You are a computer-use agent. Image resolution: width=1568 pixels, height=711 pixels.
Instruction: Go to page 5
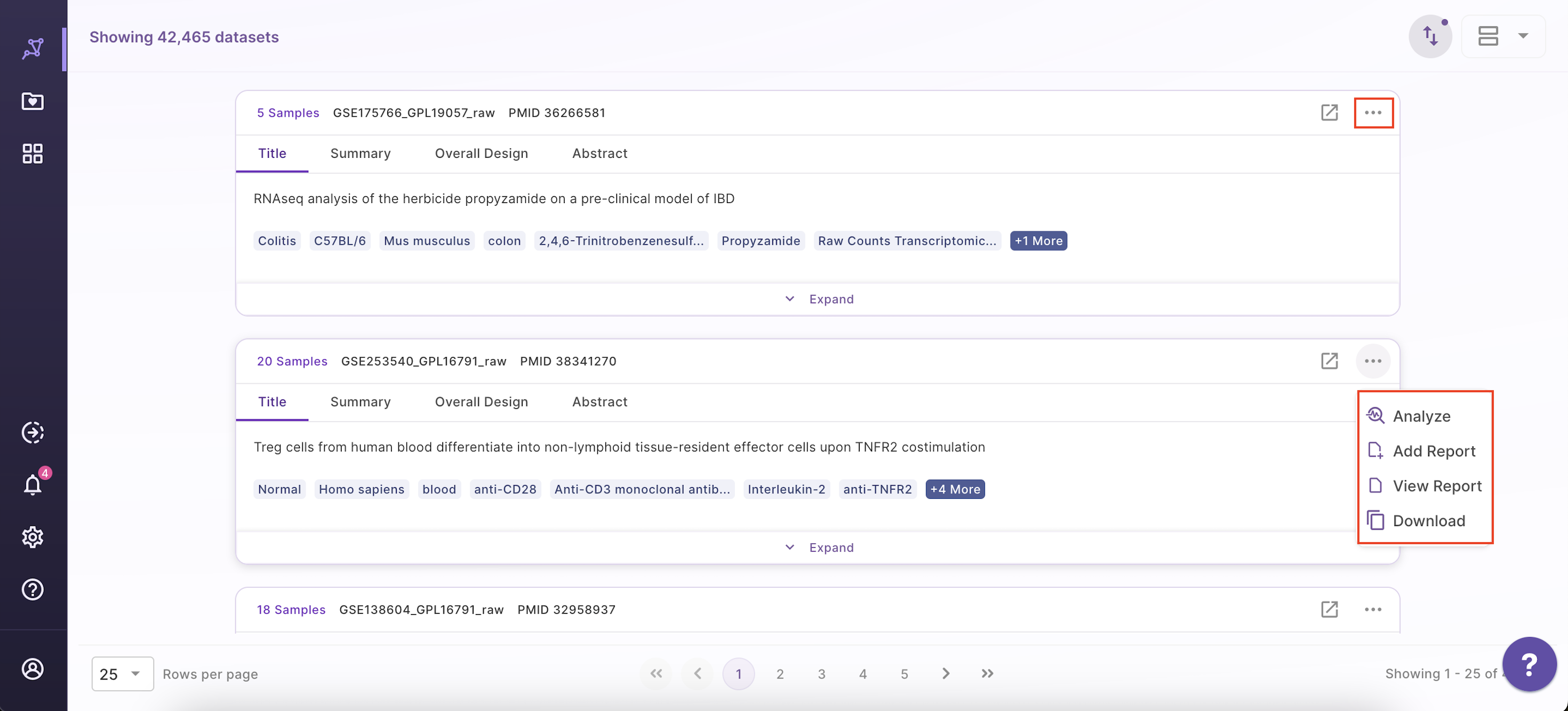coord(904,673)
